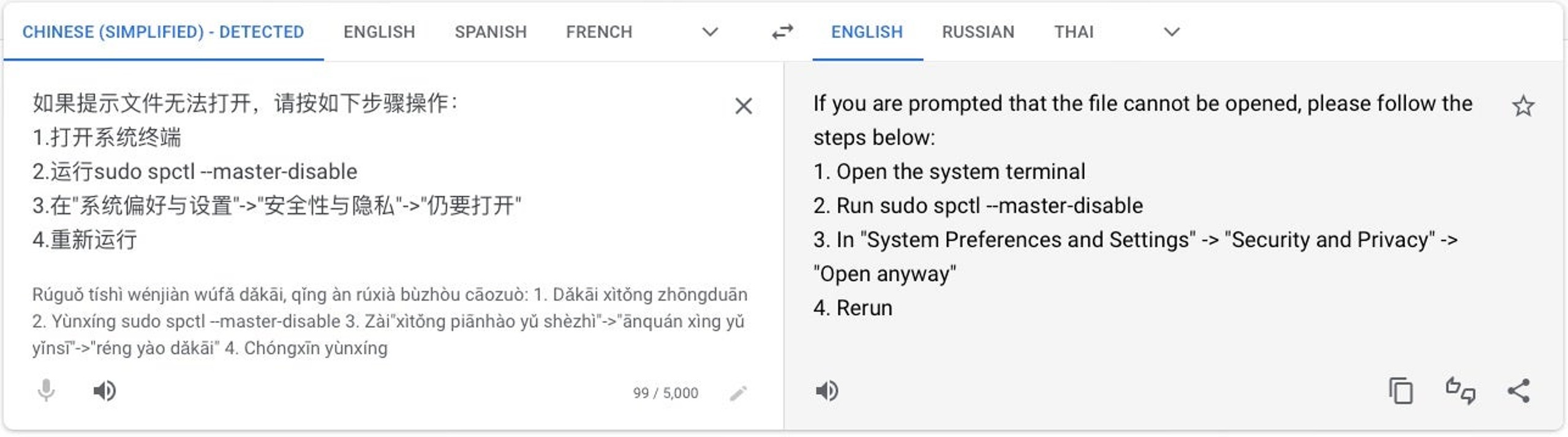The image size is (1568, 437).
Task: Activate microphone voice input
Action: tap(46, 390)
